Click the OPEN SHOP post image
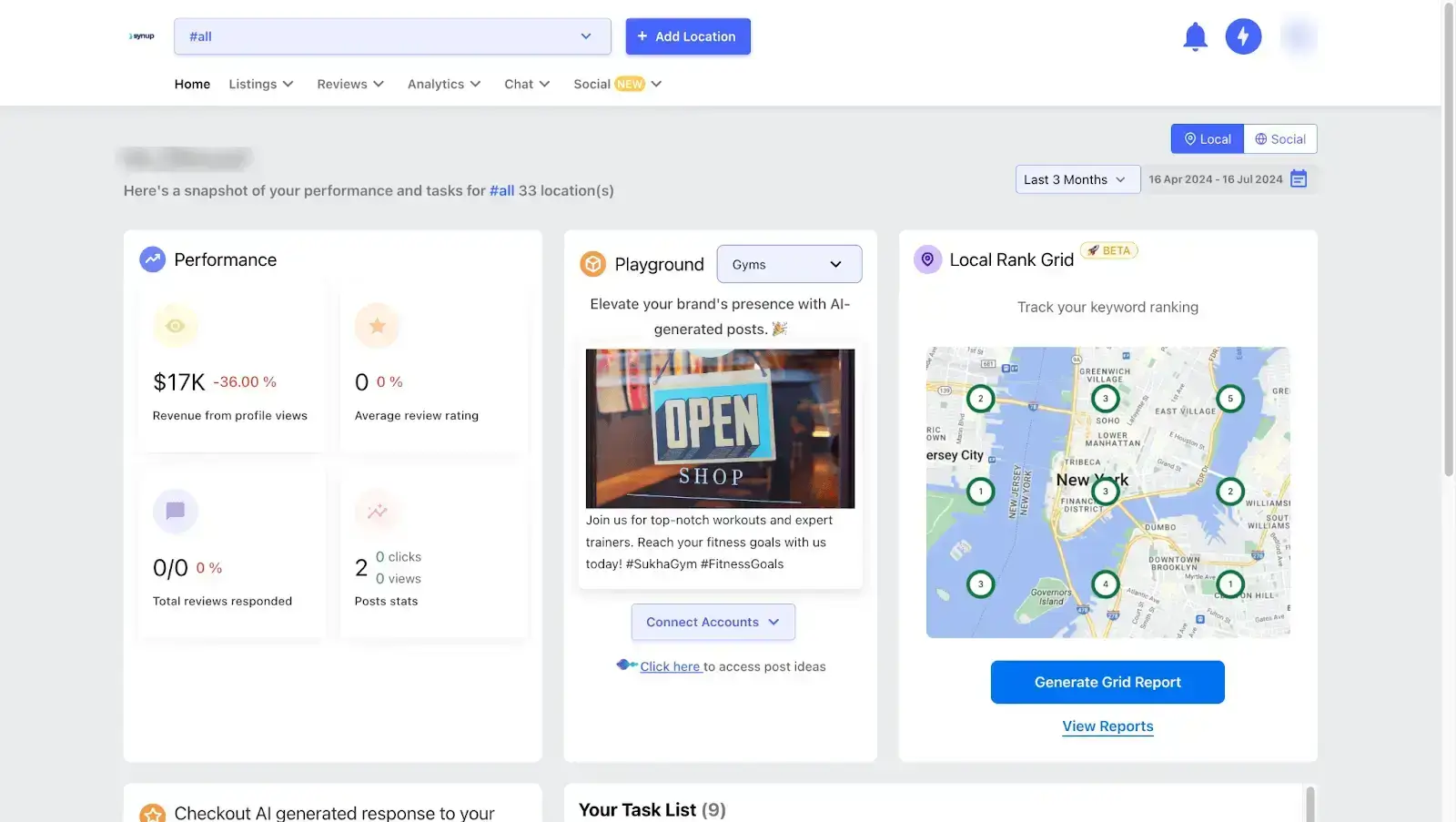The height and width of the screenshot is (822, 1456). click(x=720, y=428)
